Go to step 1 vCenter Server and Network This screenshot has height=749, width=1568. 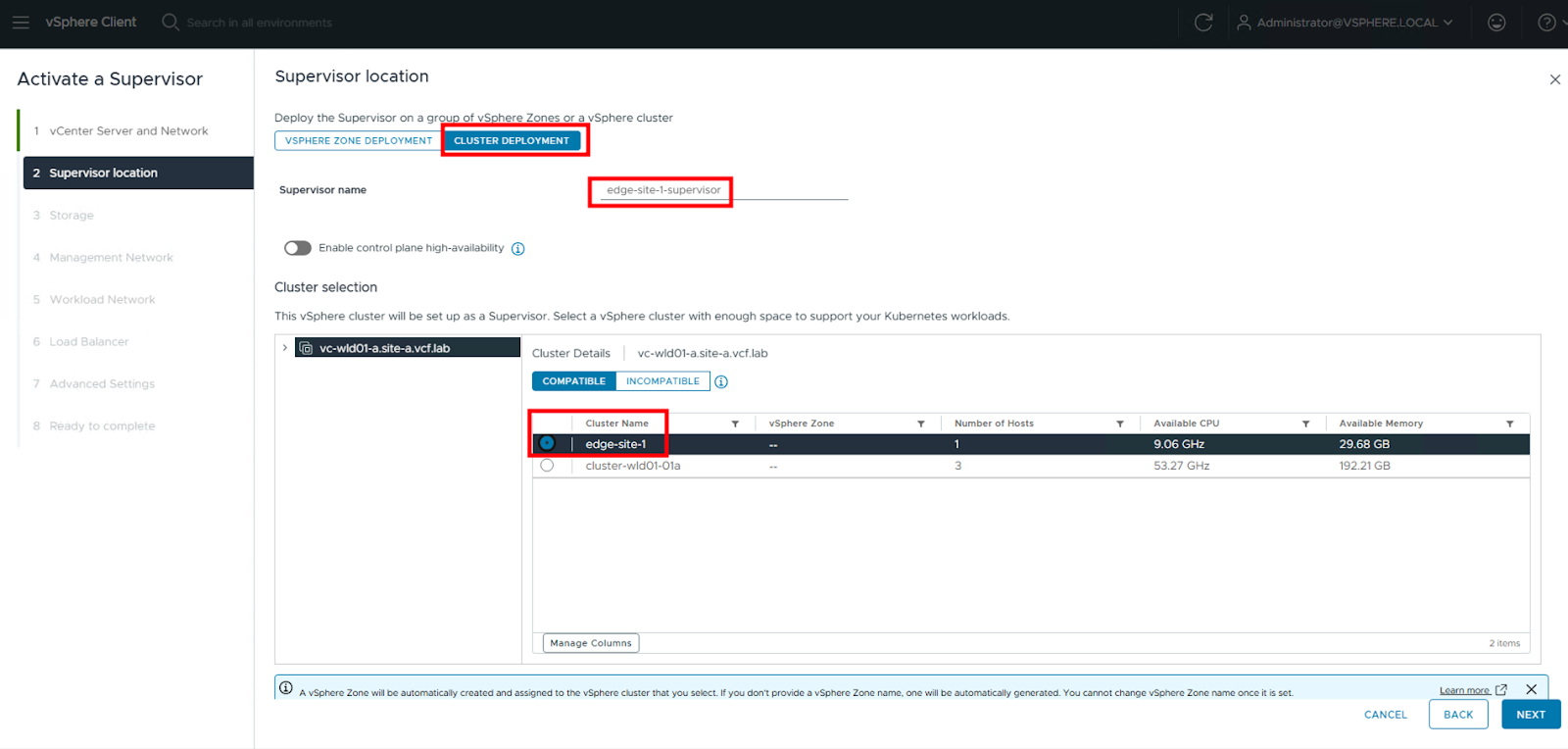tap(128, 130)
